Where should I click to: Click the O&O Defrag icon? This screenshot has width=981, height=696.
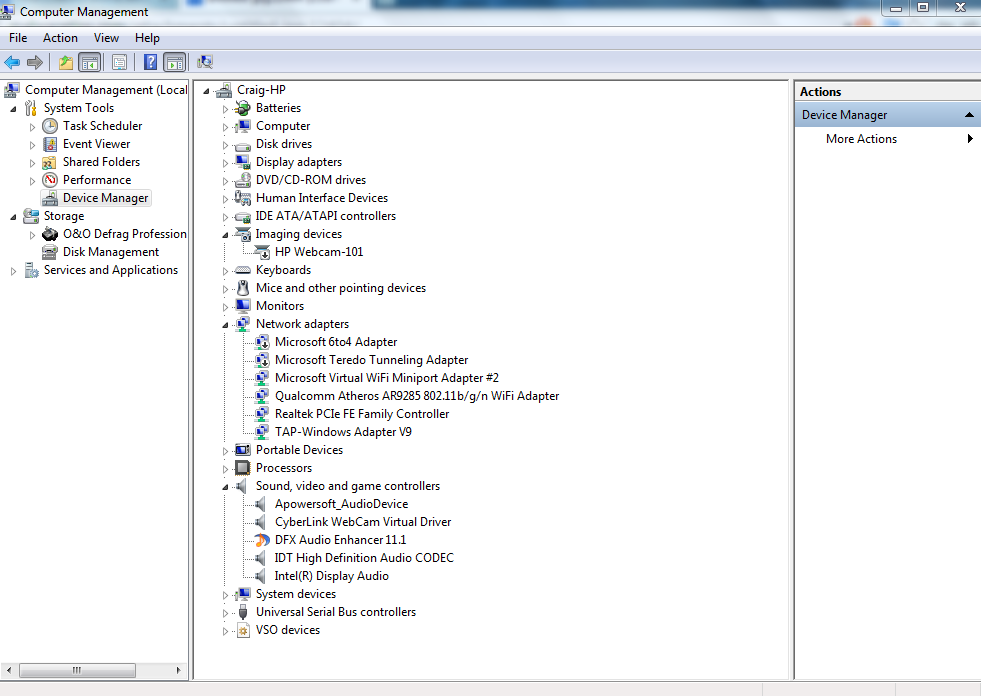[50, 234]
